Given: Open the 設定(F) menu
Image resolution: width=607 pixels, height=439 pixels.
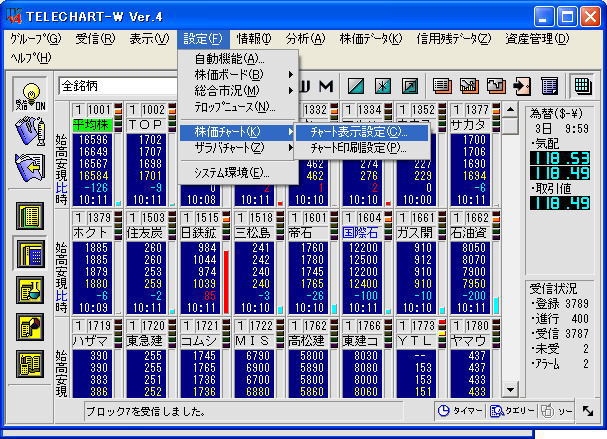Looking at the screenshot, I should pyautogui.click(x=203, y=39).
